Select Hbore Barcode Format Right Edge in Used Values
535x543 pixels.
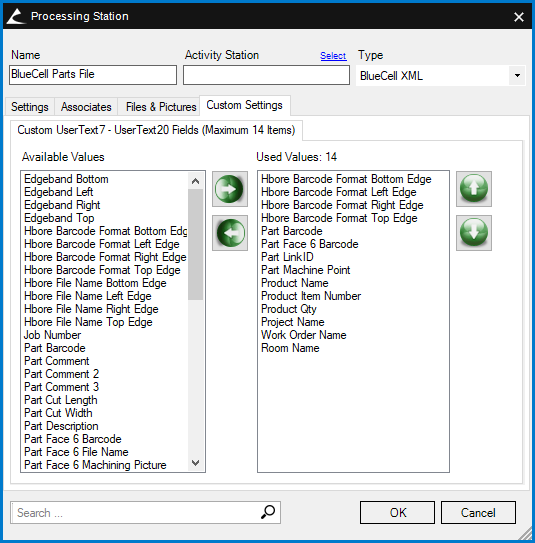(x=342, y=205)
